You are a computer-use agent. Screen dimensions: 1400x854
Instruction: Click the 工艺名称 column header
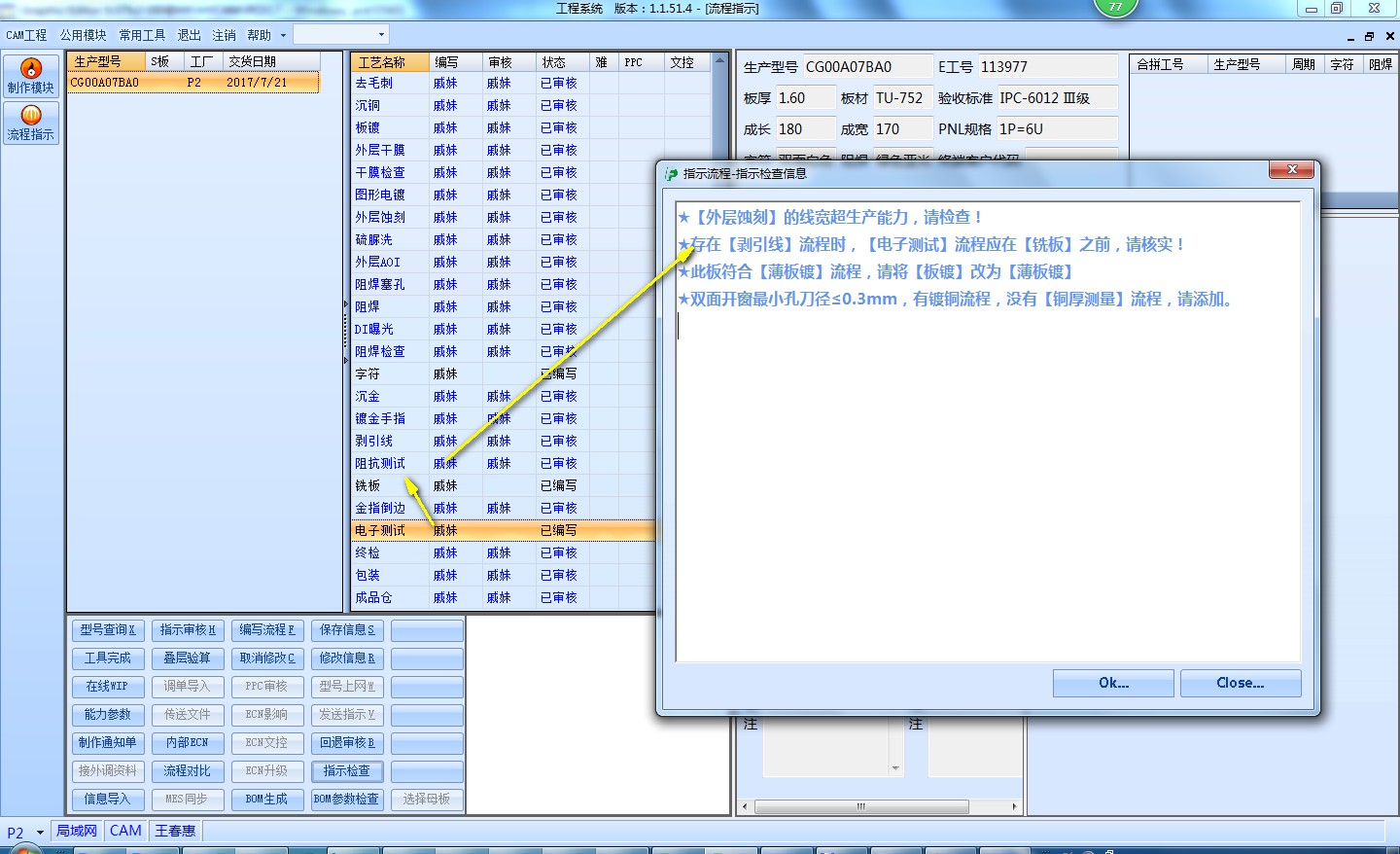click(390, 62)
